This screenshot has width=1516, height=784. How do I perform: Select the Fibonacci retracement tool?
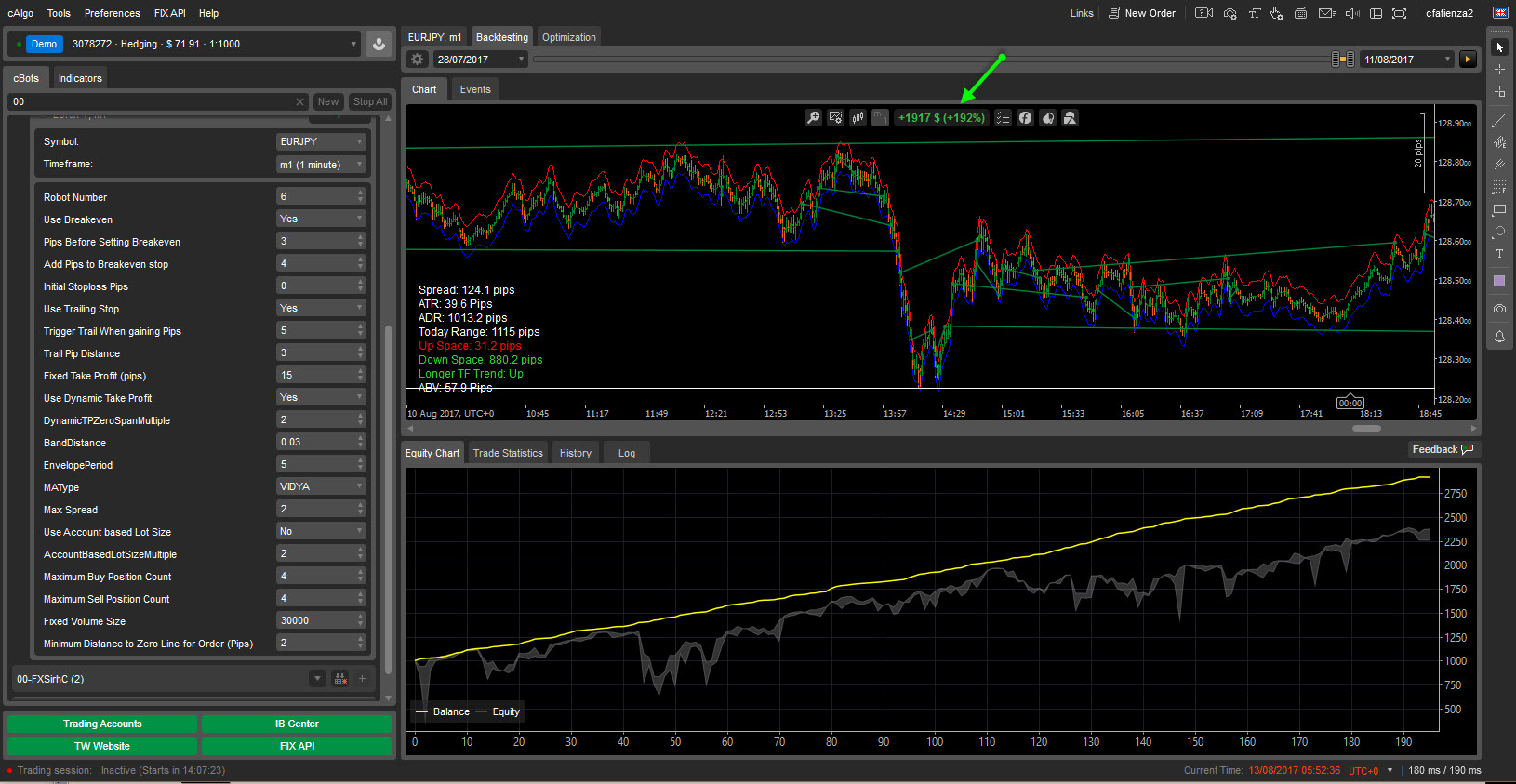tap(1499, 187)
